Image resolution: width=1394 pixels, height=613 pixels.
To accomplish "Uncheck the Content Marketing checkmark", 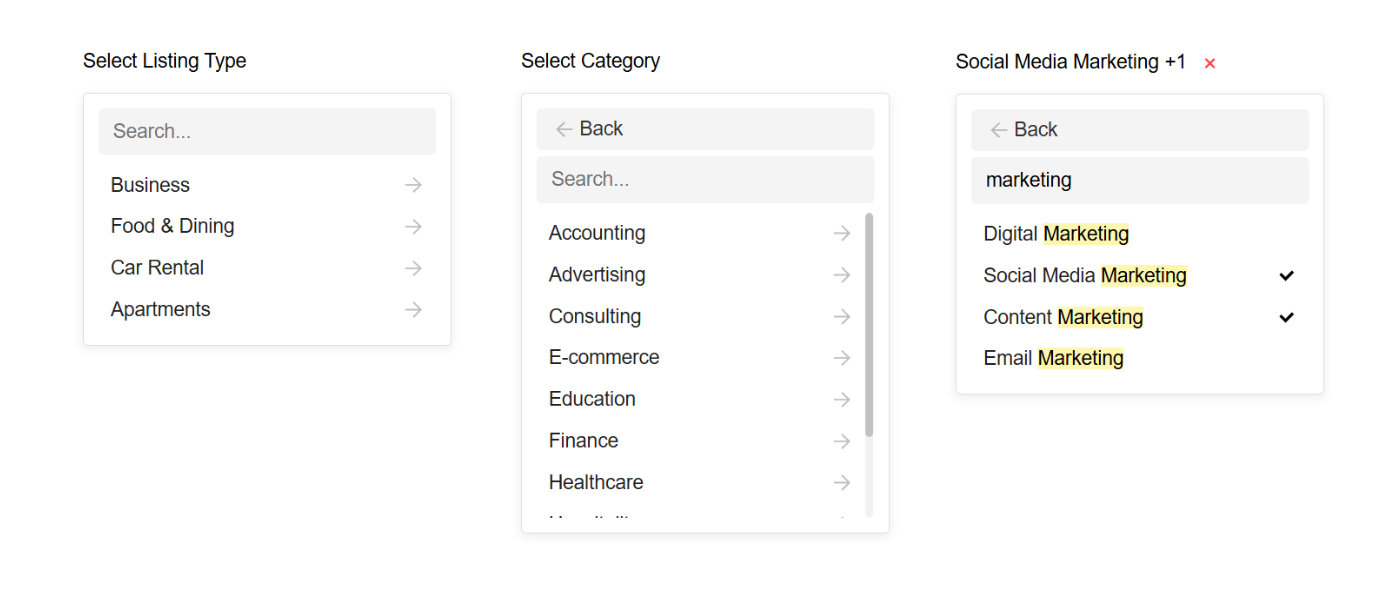I will 1286,318.
